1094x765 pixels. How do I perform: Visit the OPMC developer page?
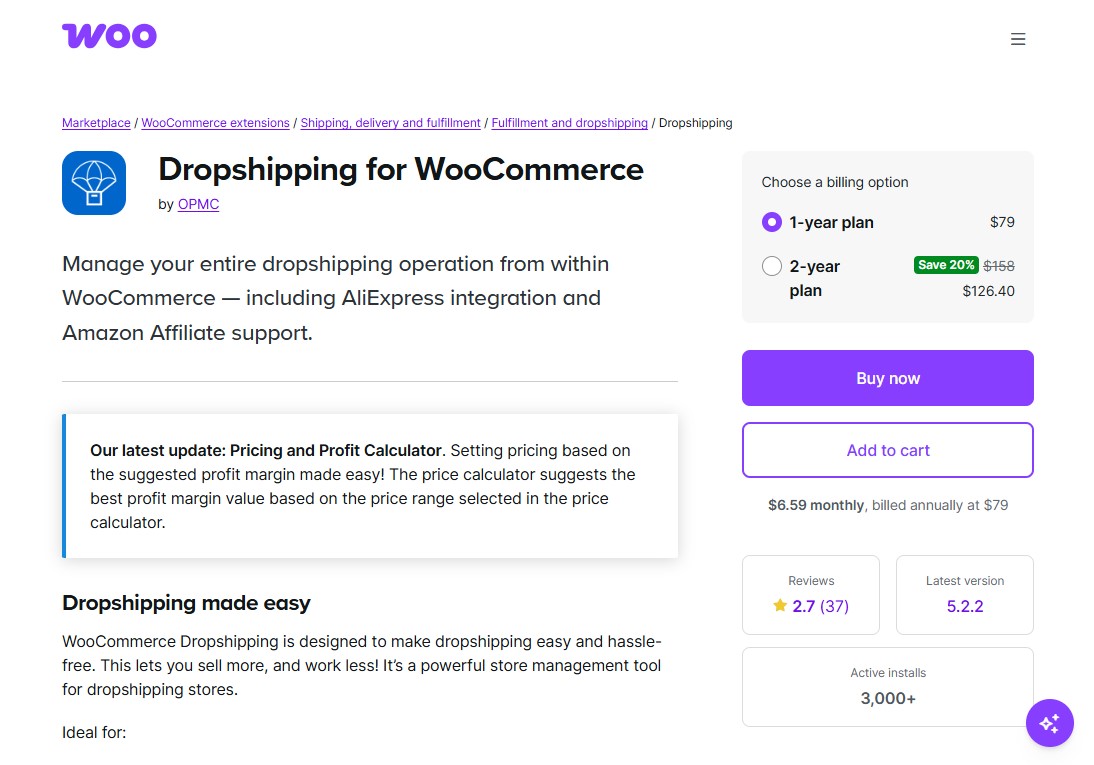(x=198, y=204)
